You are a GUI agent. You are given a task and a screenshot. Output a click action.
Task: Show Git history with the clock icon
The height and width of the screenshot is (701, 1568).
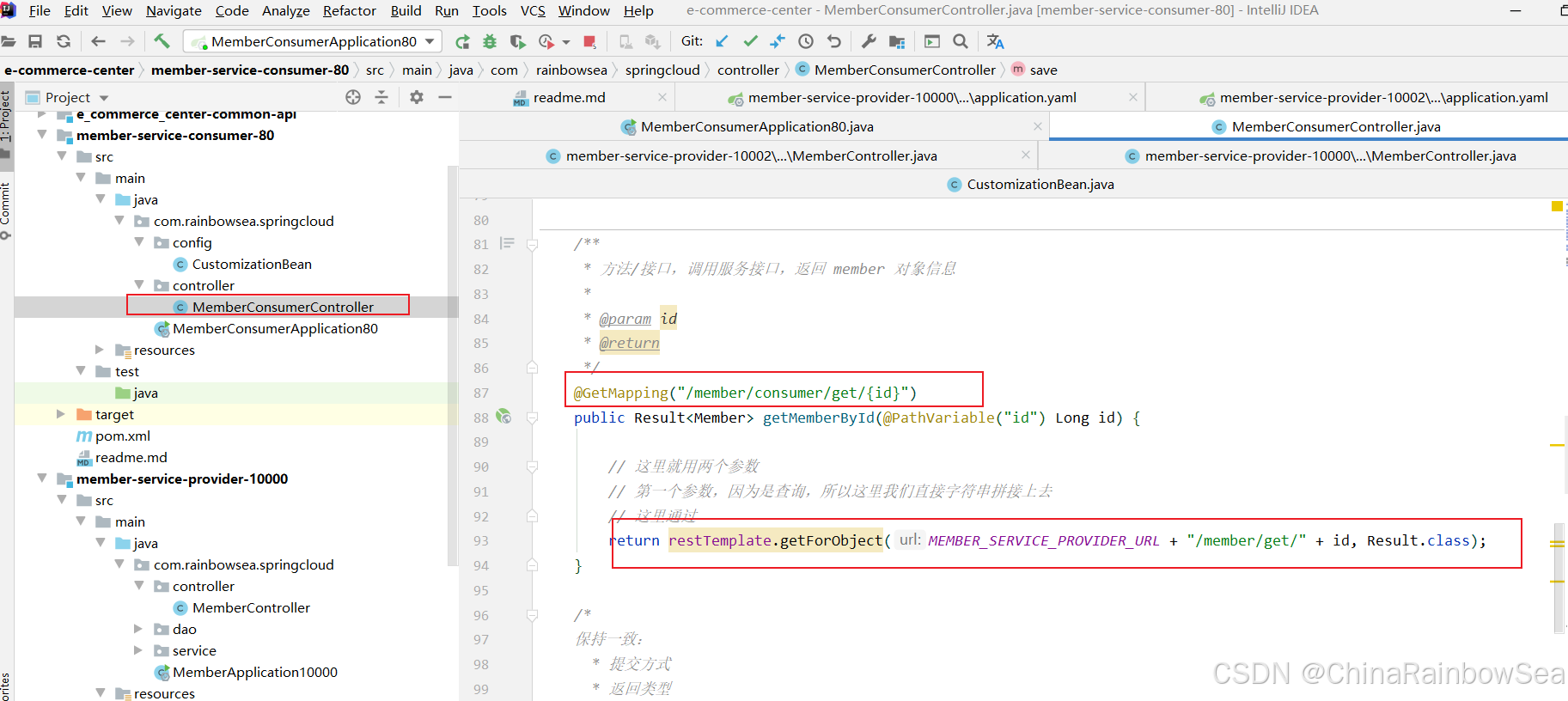pos(806,41)
